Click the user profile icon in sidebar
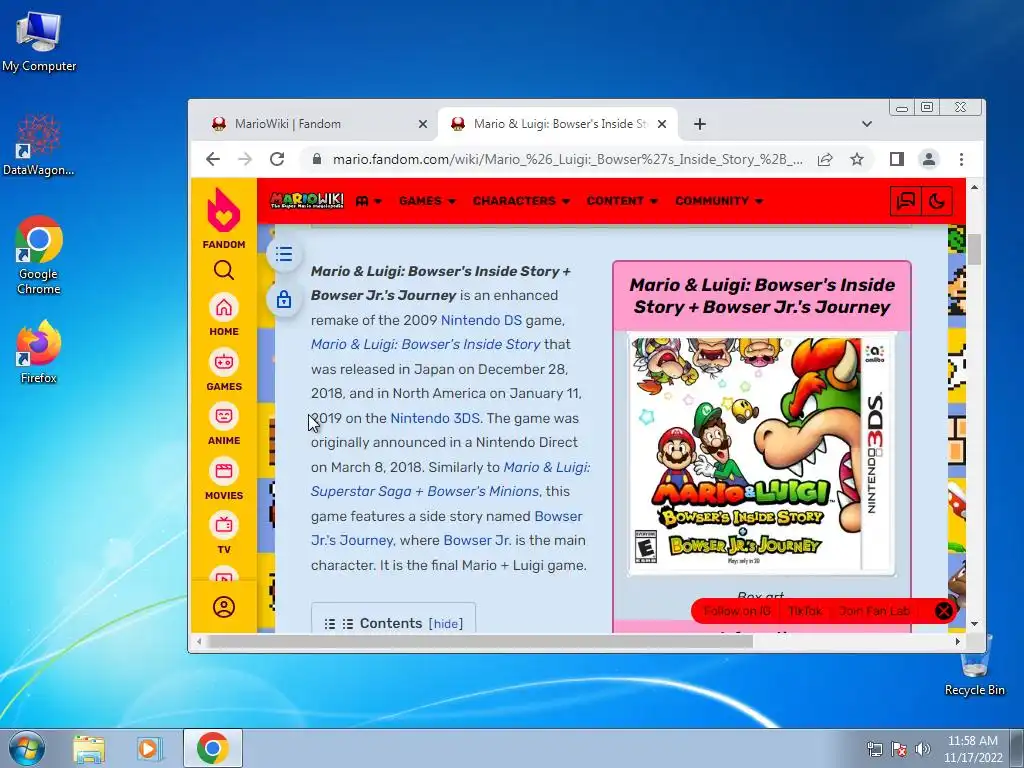Image resolution: width=1024 pixels, height=768 pixels. 223,607
